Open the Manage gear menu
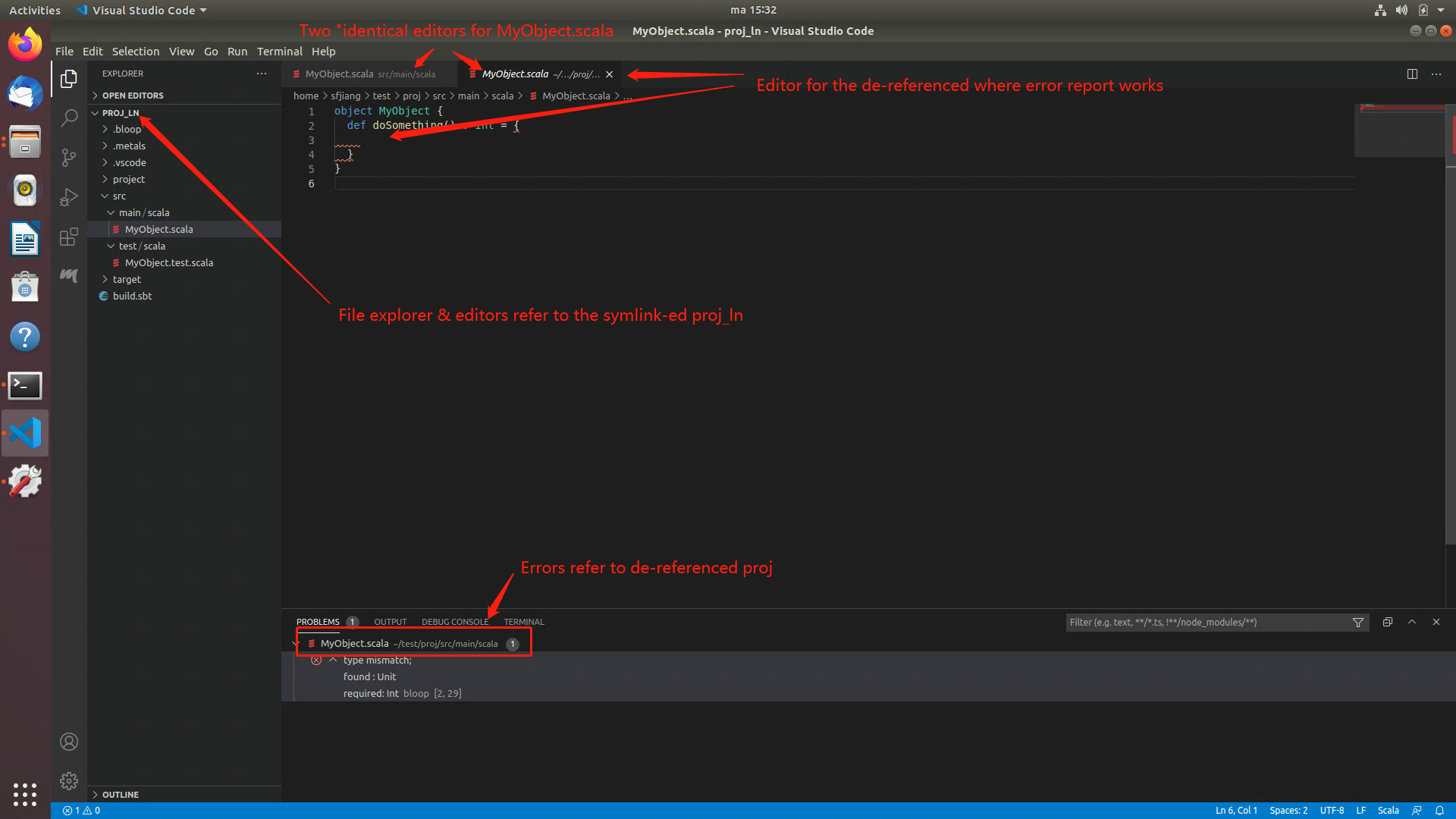The width and height of the screenshot is (1456, 819). [69, 780]
